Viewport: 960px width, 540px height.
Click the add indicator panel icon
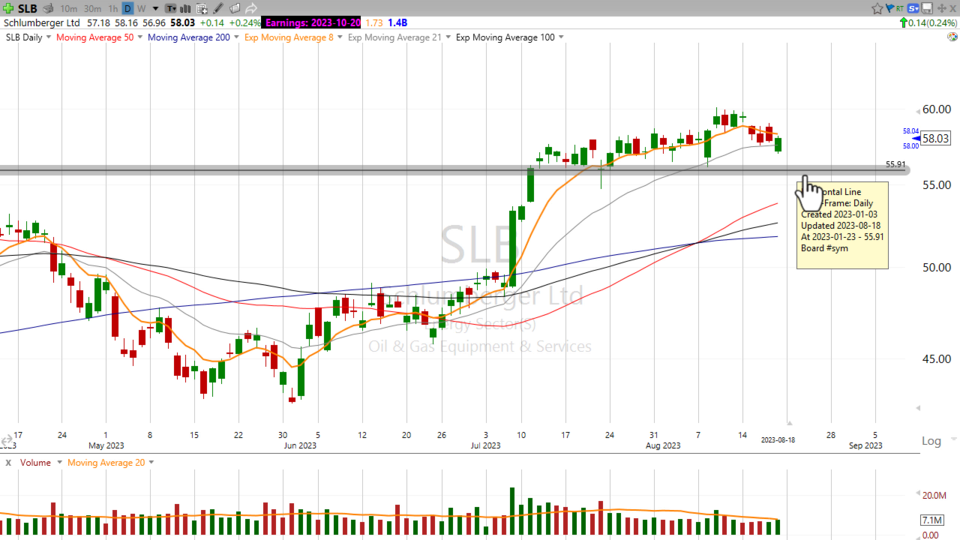click(201, 9)
